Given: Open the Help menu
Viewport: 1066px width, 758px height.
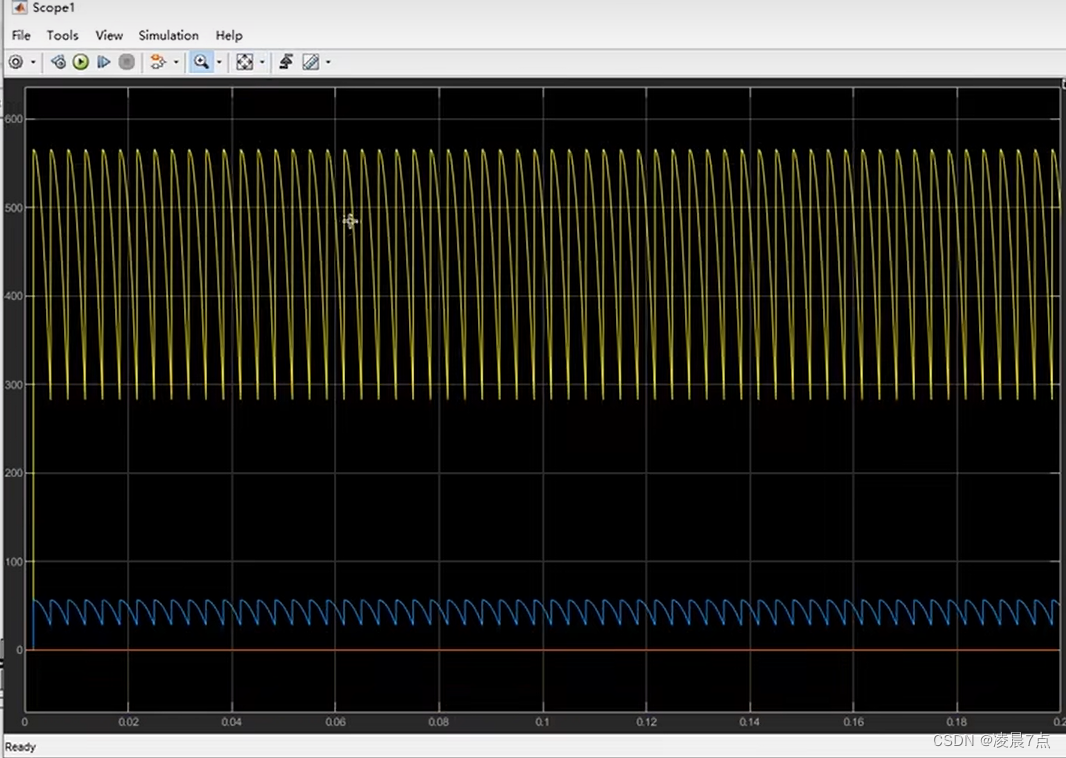Looking at the screenshot, I should (229, 35).
